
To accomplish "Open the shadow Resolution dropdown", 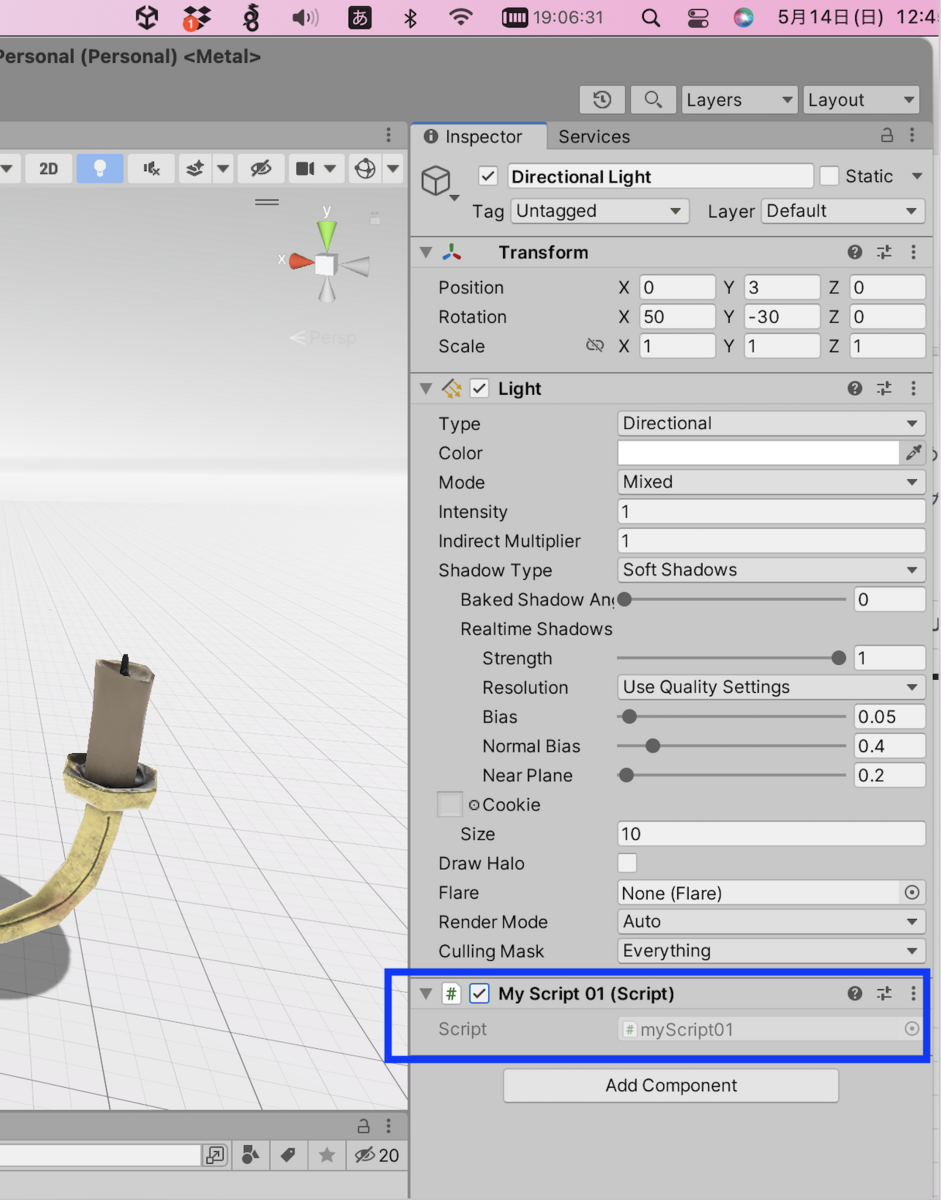I will point(771,687).
